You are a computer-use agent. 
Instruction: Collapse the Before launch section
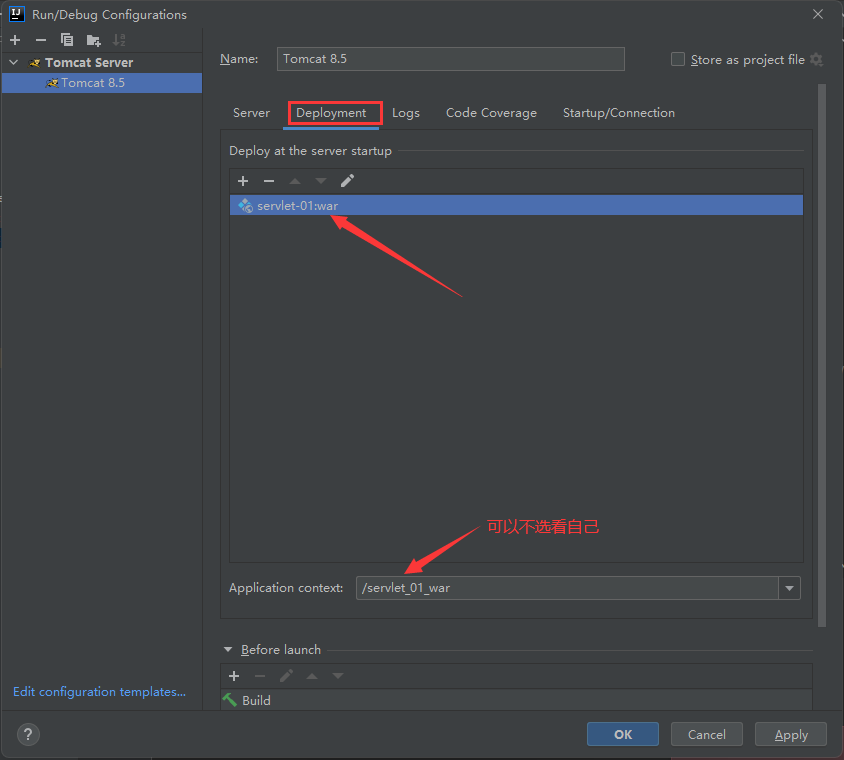228,650
